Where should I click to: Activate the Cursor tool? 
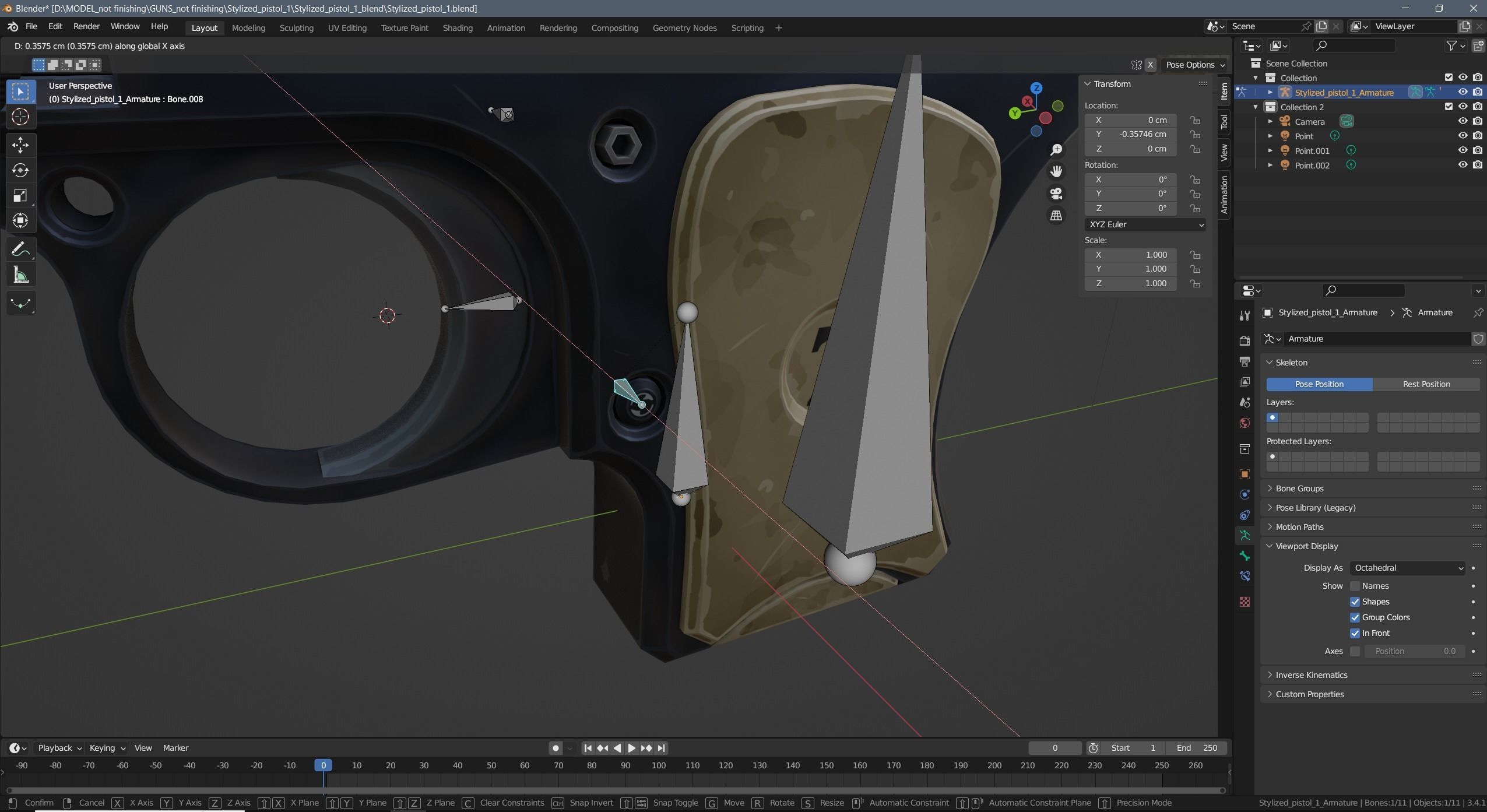coord(20,117)
